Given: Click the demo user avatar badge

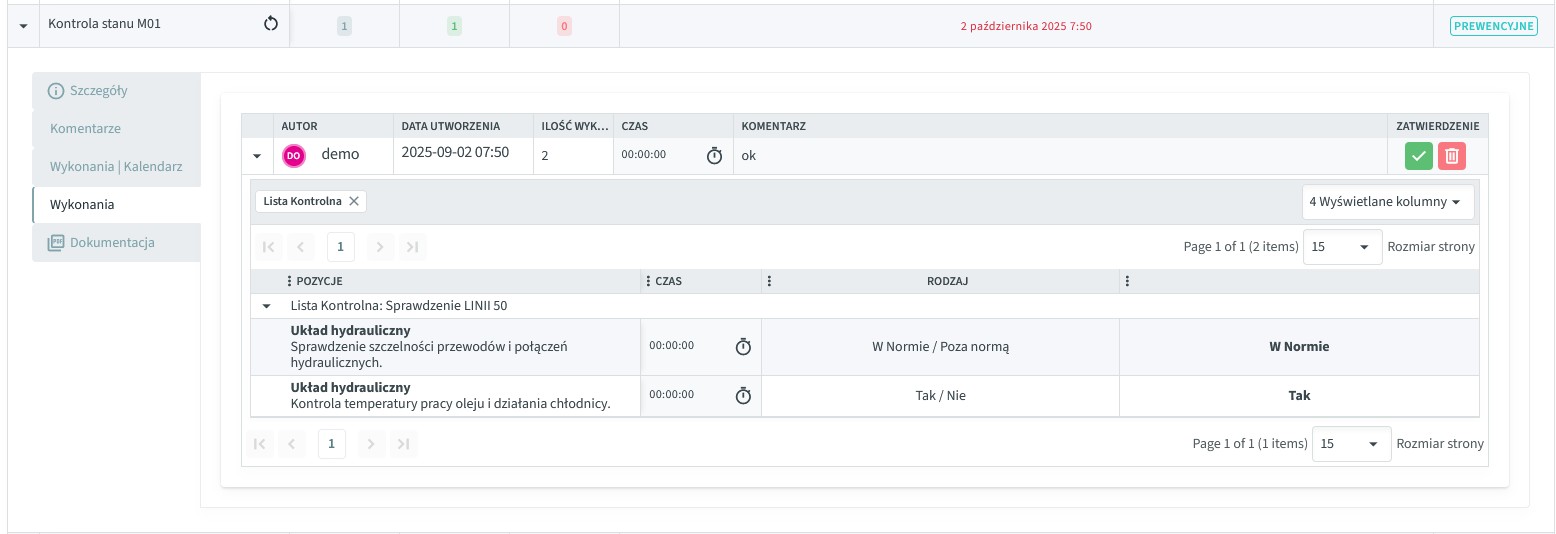Looking at the screenshot, I should point(294,155).
